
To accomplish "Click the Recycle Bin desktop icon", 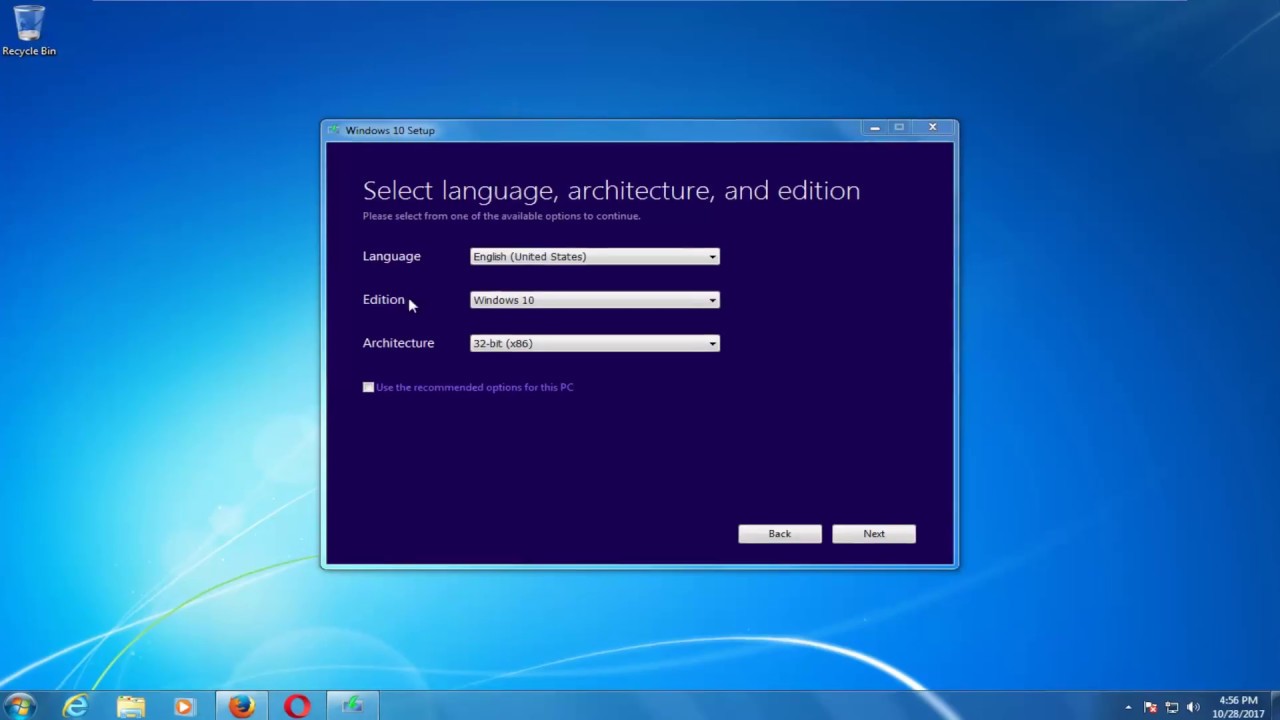I will [29, 30].
